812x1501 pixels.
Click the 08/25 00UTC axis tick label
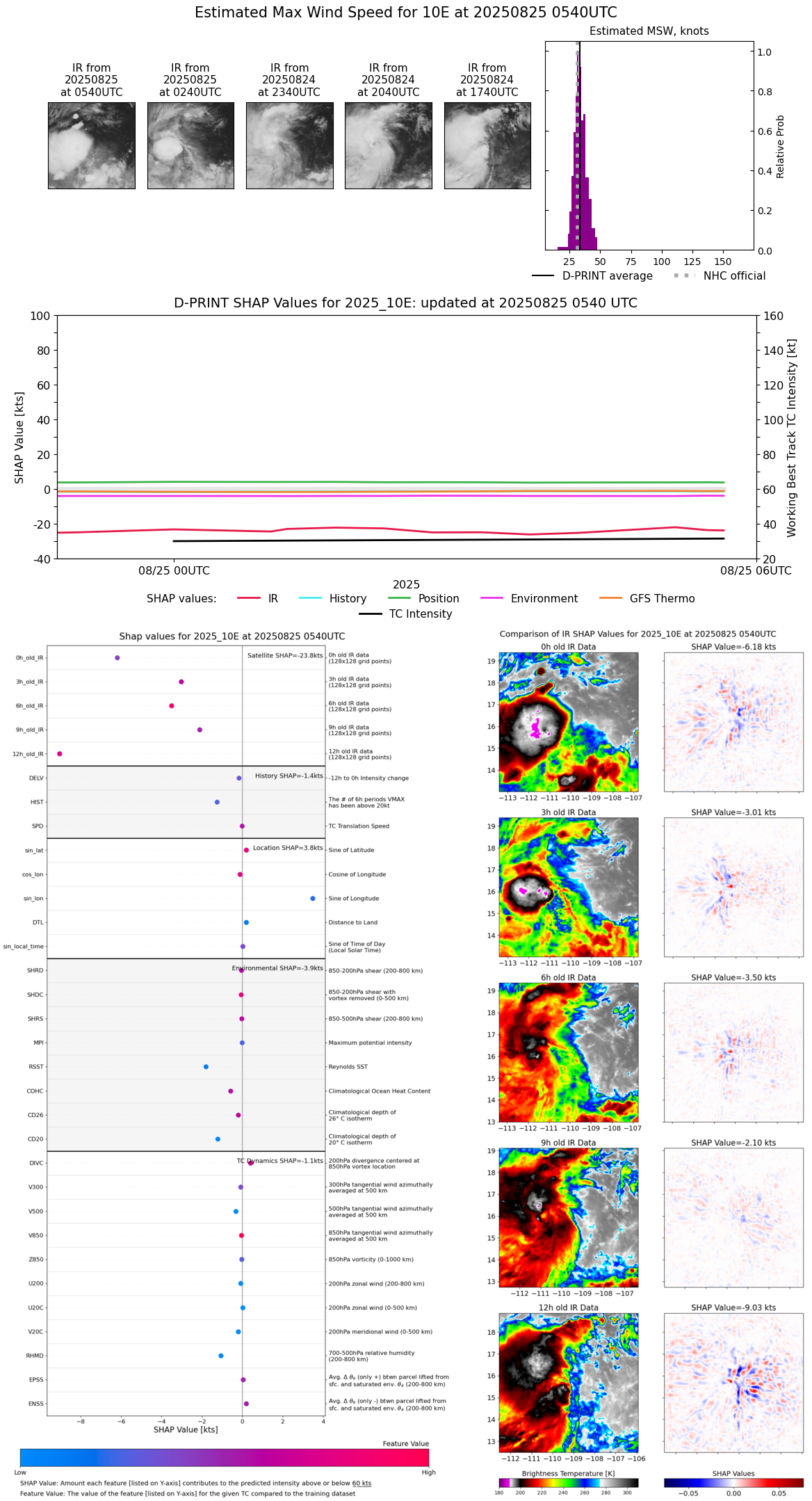(174, 570)
